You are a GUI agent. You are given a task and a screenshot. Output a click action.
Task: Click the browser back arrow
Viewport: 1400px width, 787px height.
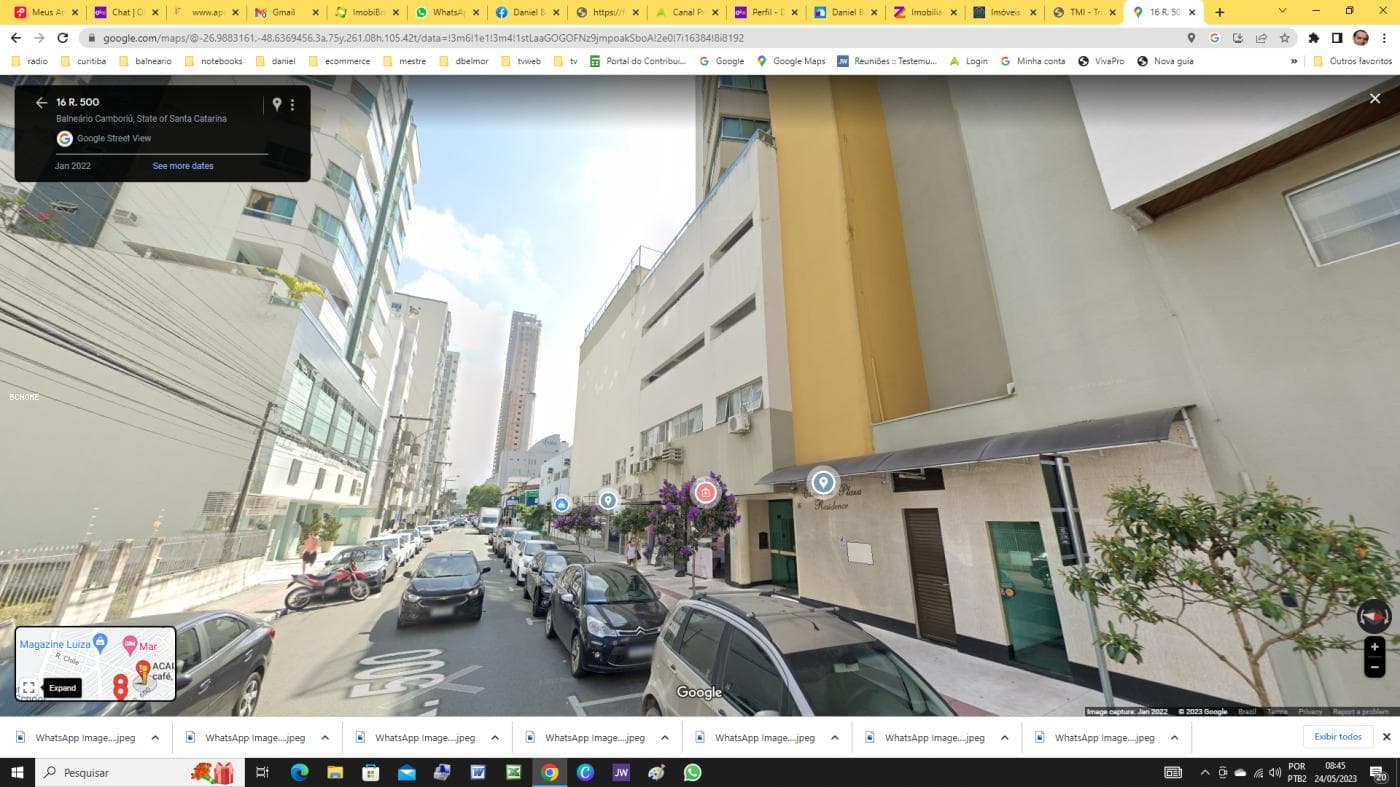point(16,38)
